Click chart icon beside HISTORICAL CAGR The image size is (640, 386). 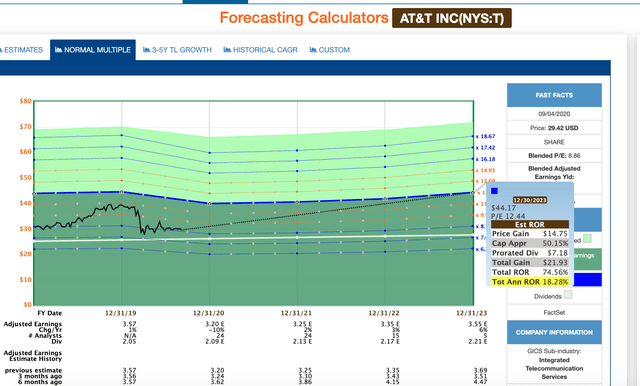click(x=227, y=50)
